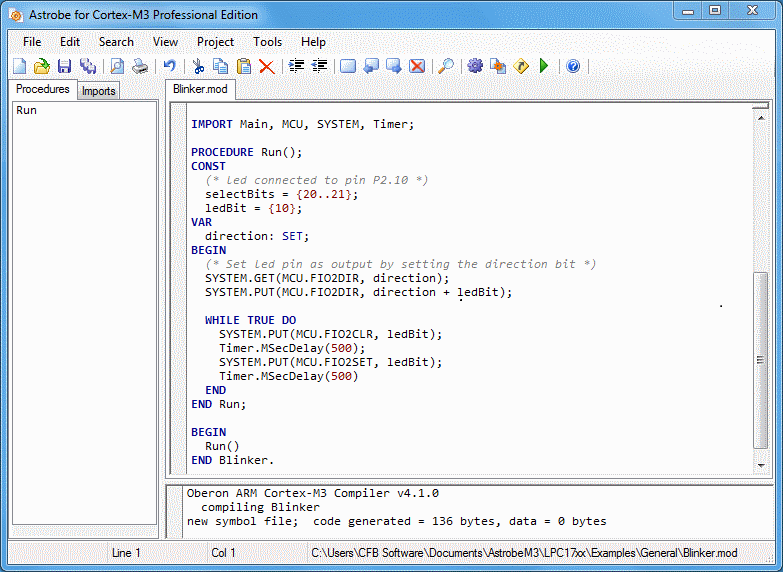Click the Blinker.mod file path in status bar
Screen dimensions: 783x572
[524, 553]
